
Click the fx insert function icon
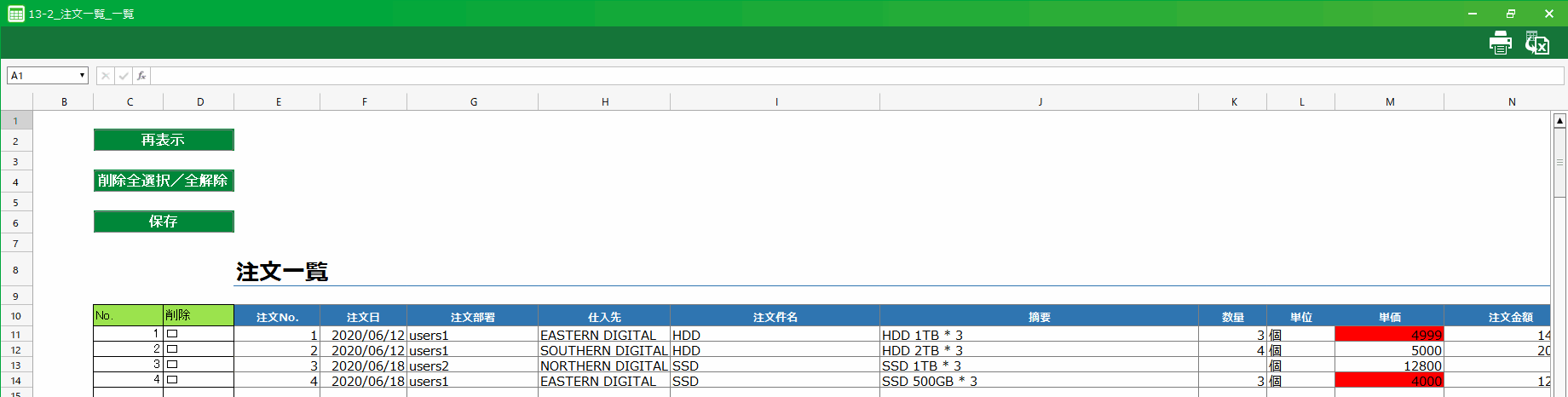(x=141, y=76)
